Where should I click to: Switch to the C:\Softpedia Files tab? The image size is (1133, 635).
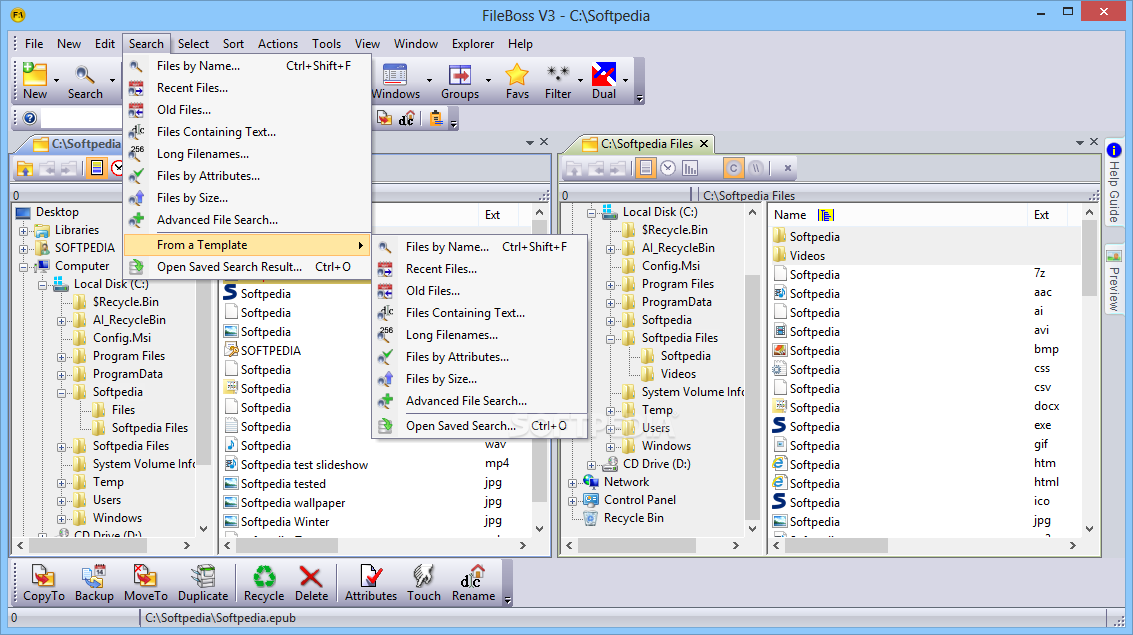(646, 144)
